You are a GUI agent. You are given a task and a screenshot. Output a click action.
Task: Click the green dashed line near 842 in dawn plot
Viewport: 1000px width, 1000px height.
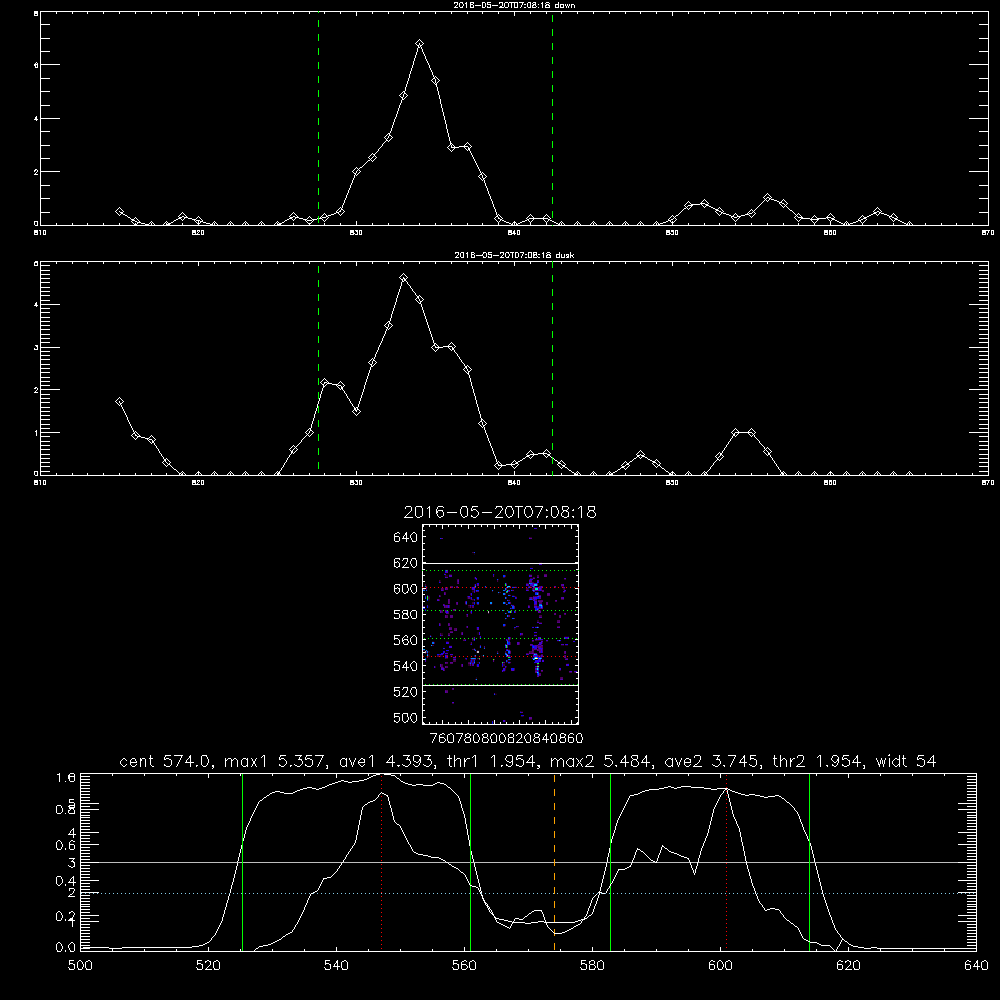tap(552, 119)
